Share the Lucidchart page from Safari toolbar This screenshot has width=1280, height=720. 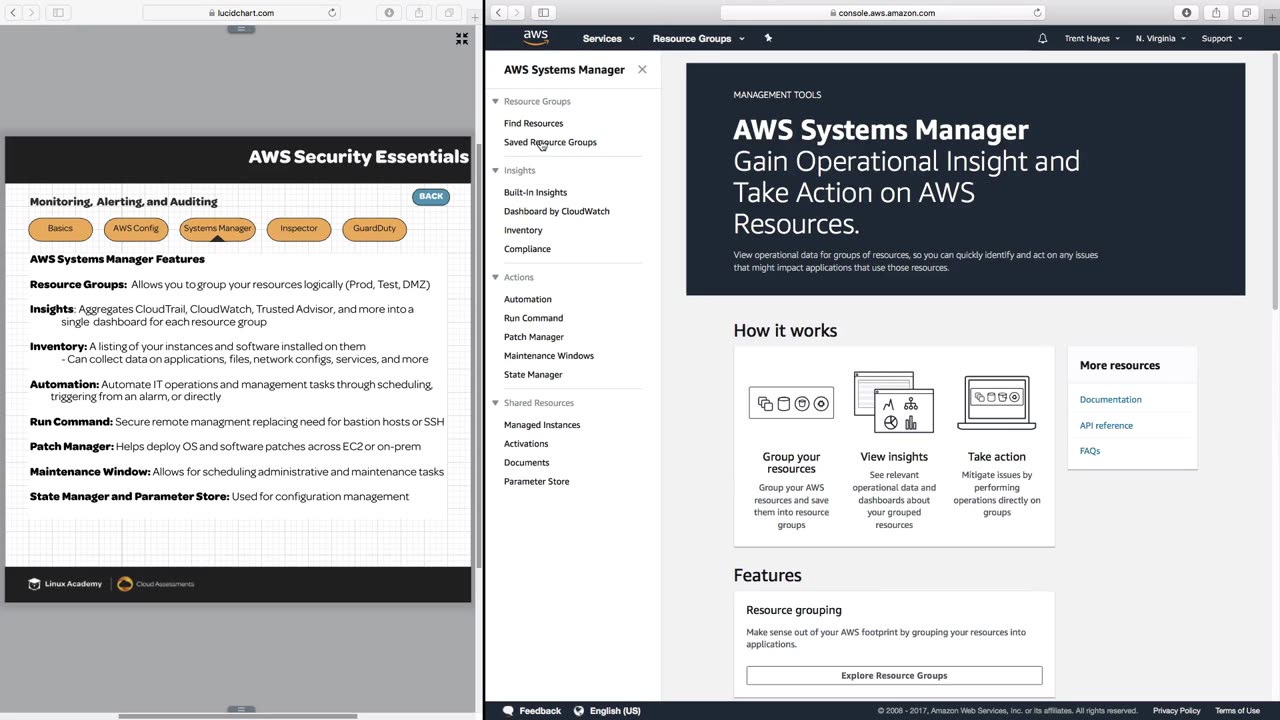(x=419, y=12)
